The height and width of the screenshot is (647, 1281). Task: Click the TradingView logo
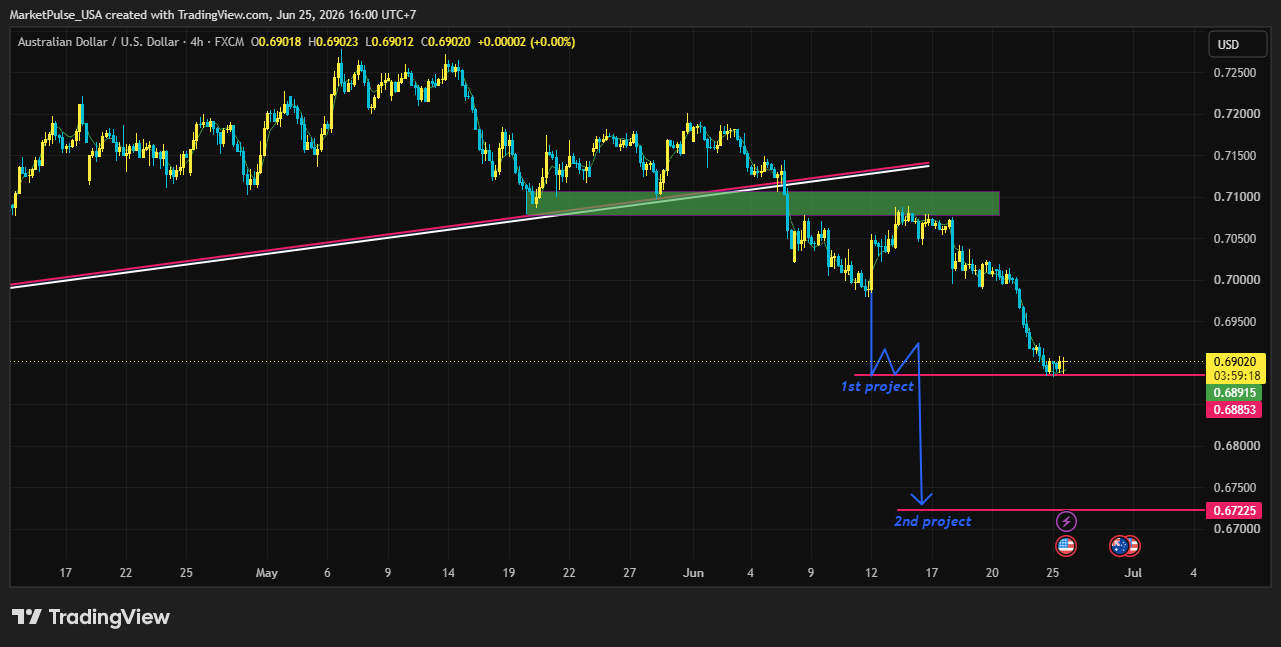coord(90,617)
